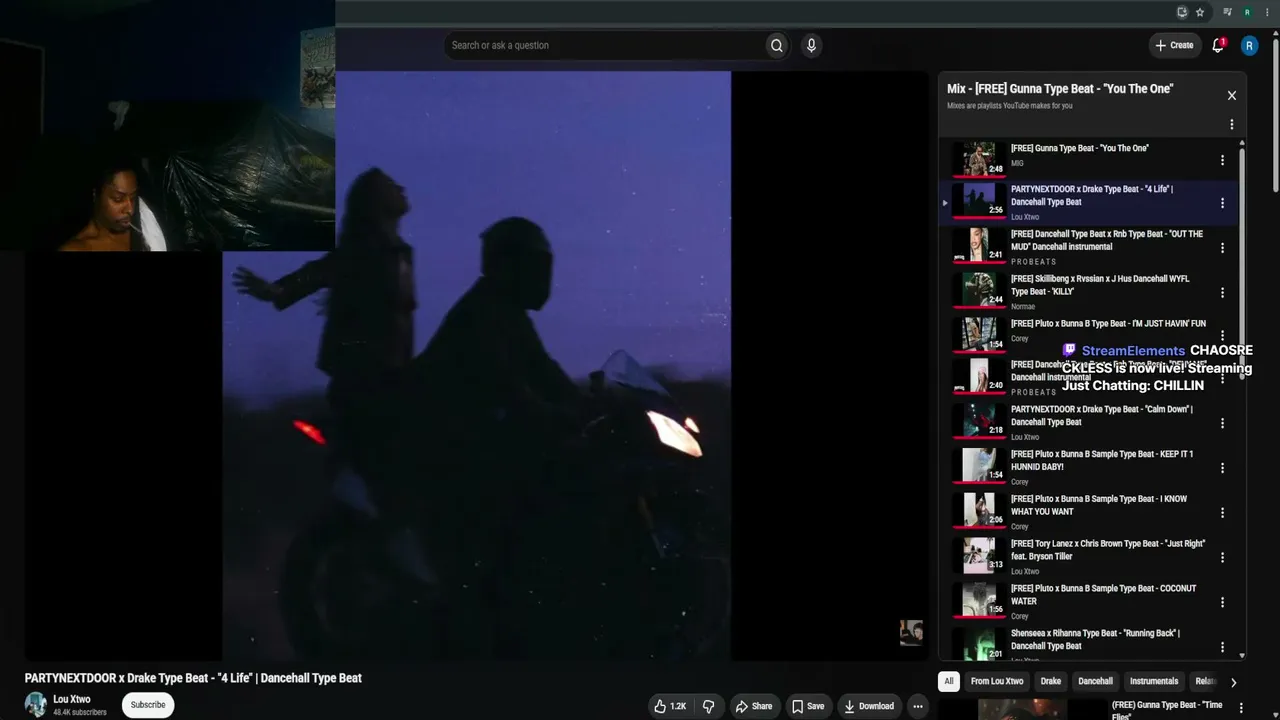Open the Lou Xtwo channel name link
Screen dimensions: 1280x720
(72, 699)
